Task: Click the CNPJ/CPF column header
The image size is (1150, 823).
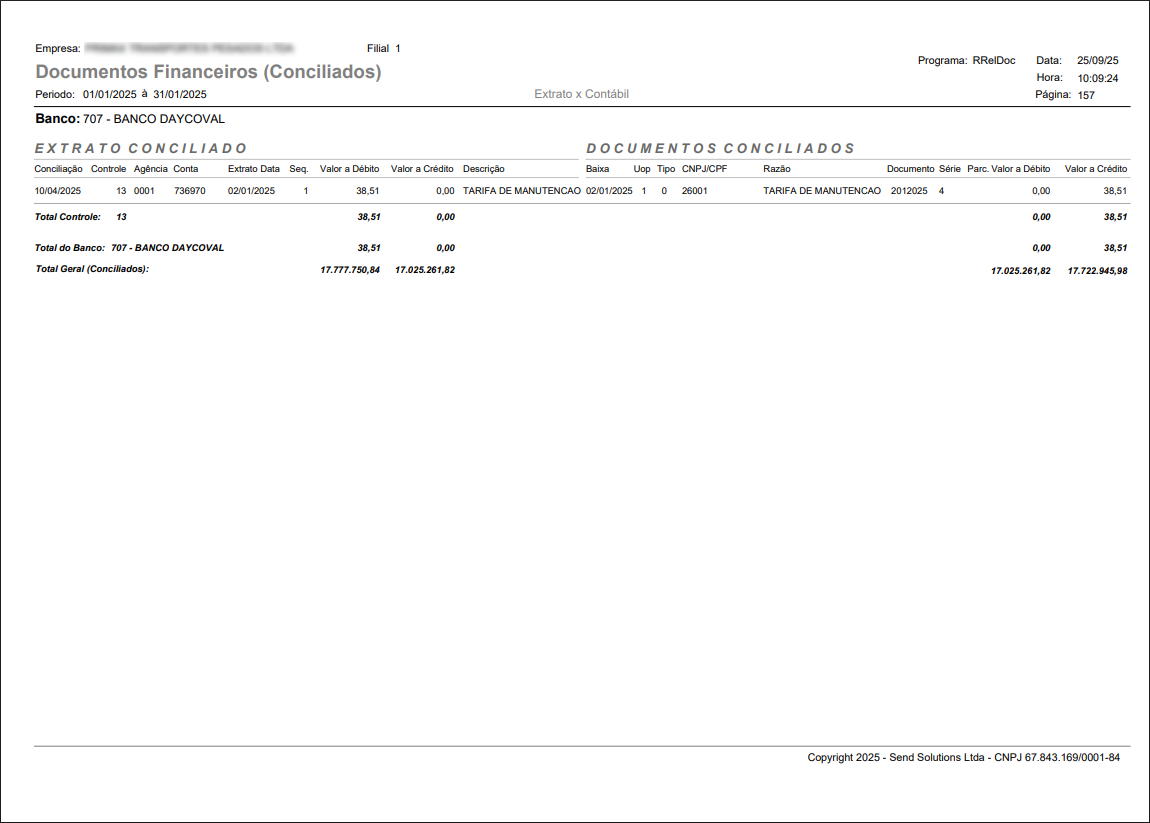Action: pyautogui.click(x=704, y=169)
